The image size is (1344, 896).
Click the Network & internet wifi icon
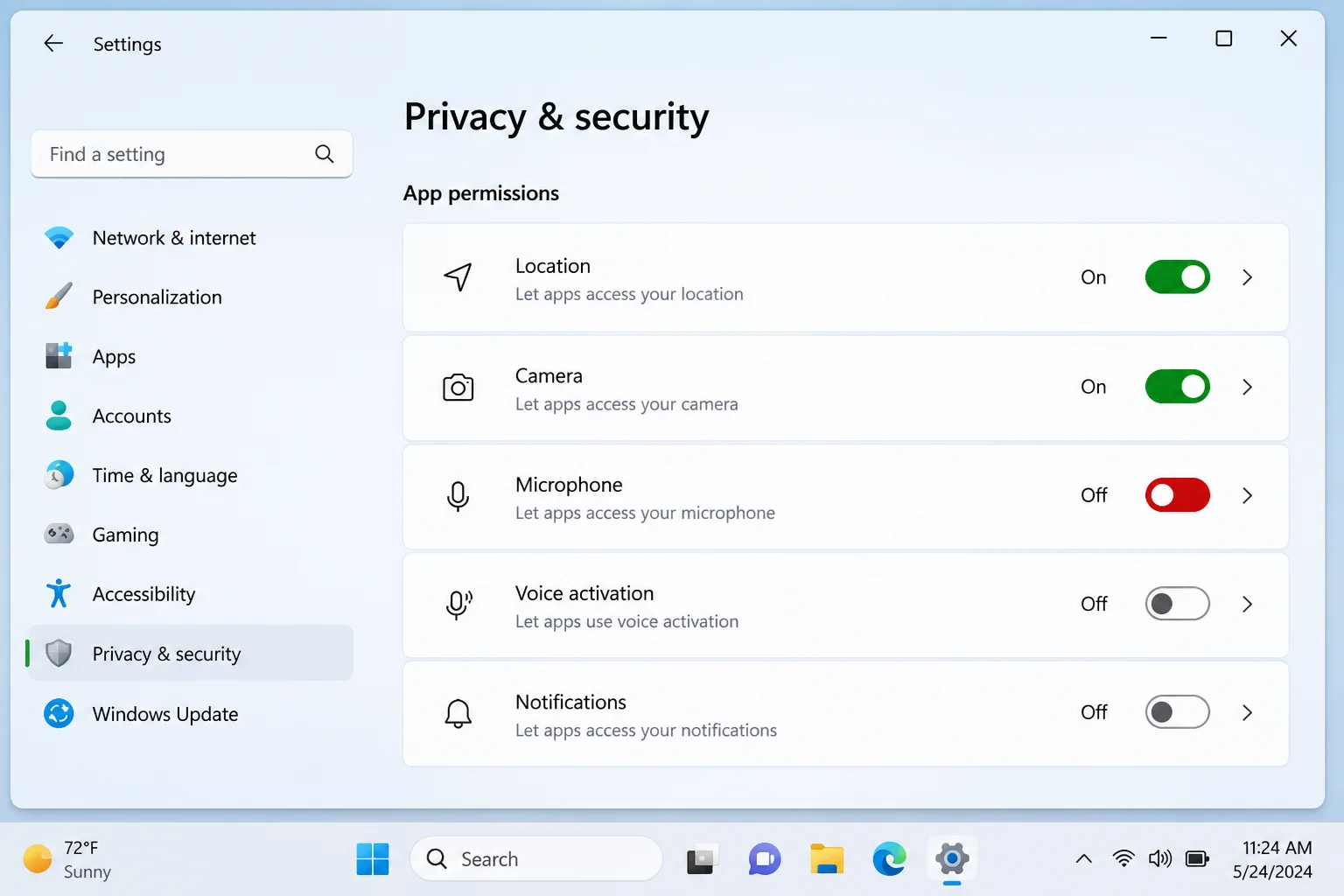pyautogui.click(x=59, y=238)
